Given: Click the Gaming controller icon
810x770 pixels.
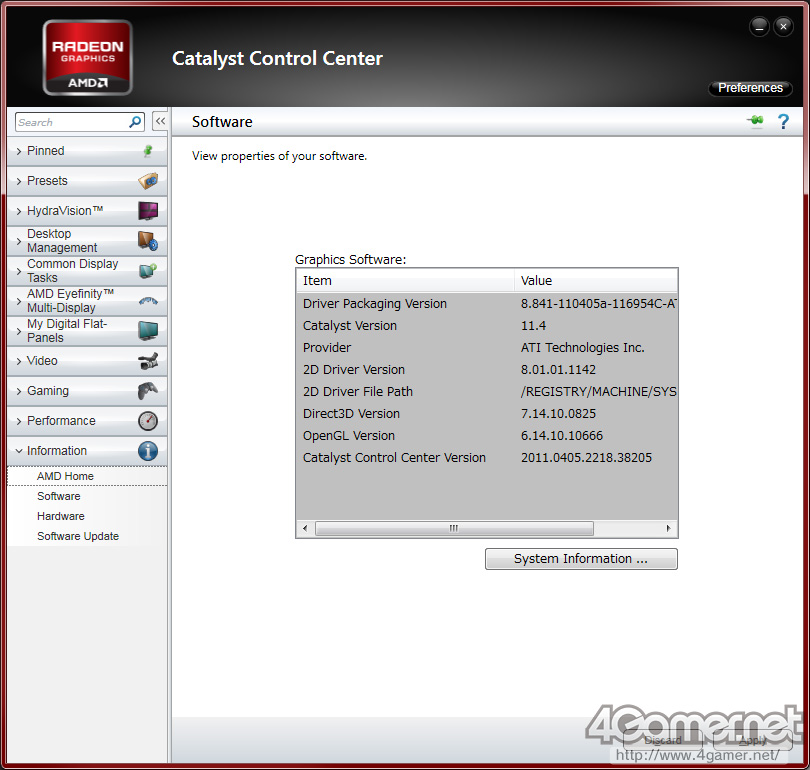Looking at the screenshot, I should coord(148,390).
